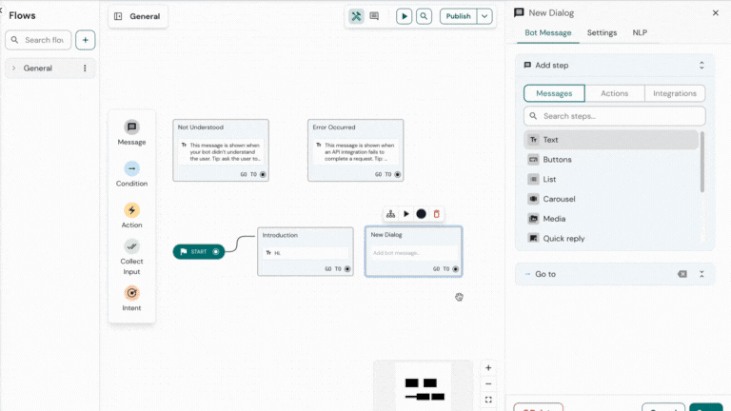Viewport: 731px width, 411px height.
Task: Select the Message block icon
Action: [132, 127]
